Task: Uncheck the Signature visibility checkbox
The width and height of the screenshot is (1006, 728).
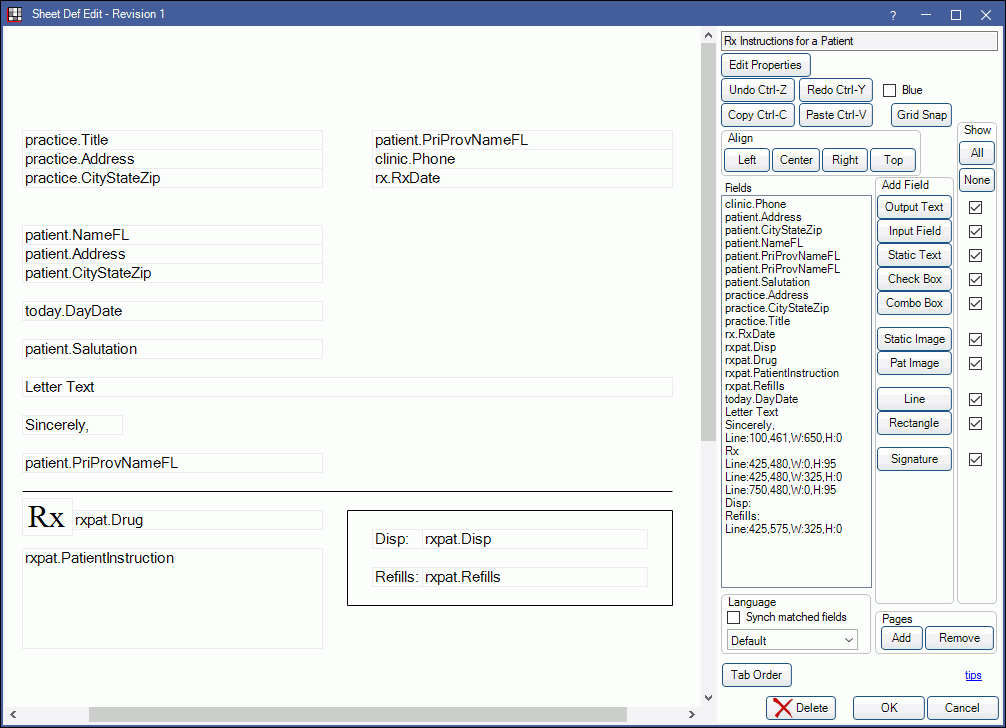Action: pos(976,459)
